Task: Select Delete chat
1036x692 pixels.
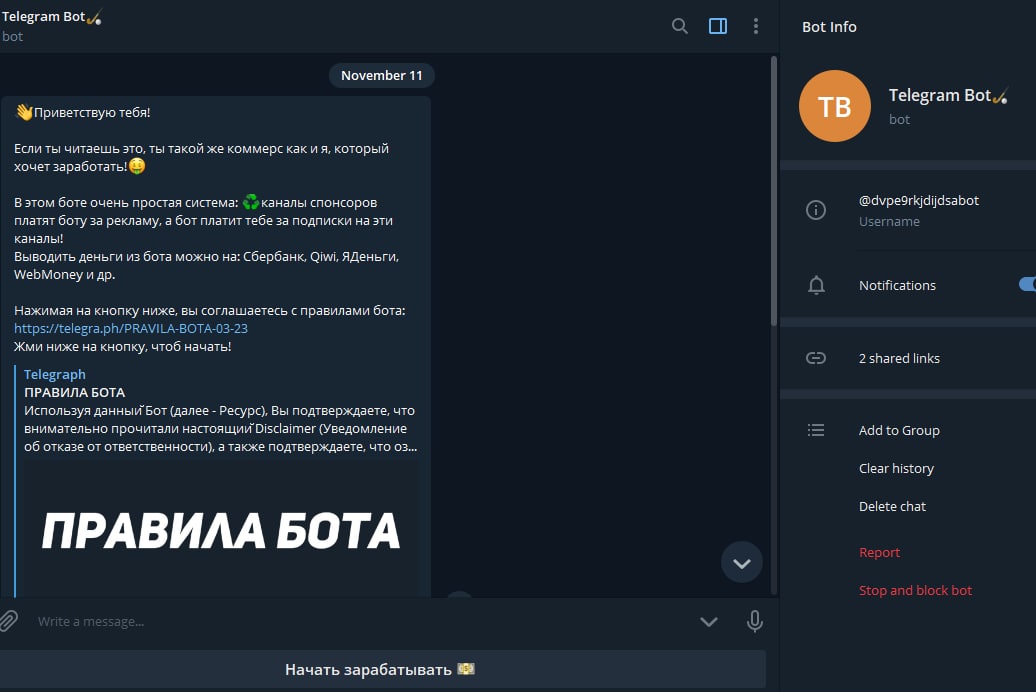Action: pos(892,506)
